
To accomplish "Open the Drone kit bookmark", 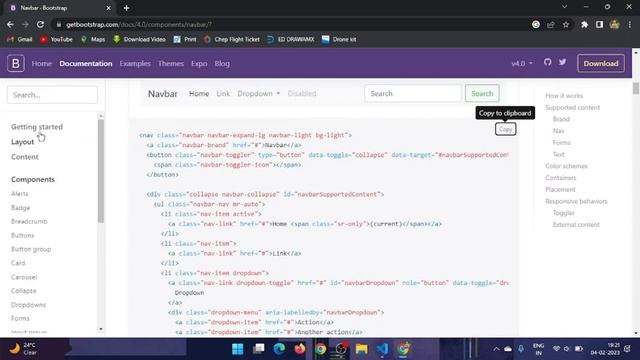I will point(339,39).
